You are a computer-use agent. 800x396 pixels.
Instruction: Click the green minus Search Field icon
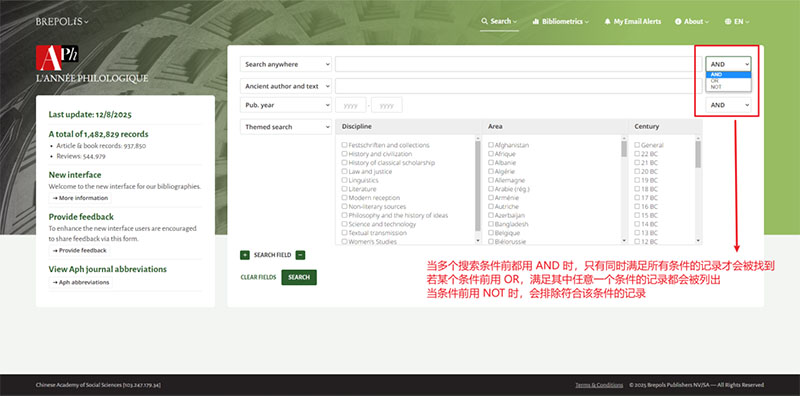coord(301,255)
